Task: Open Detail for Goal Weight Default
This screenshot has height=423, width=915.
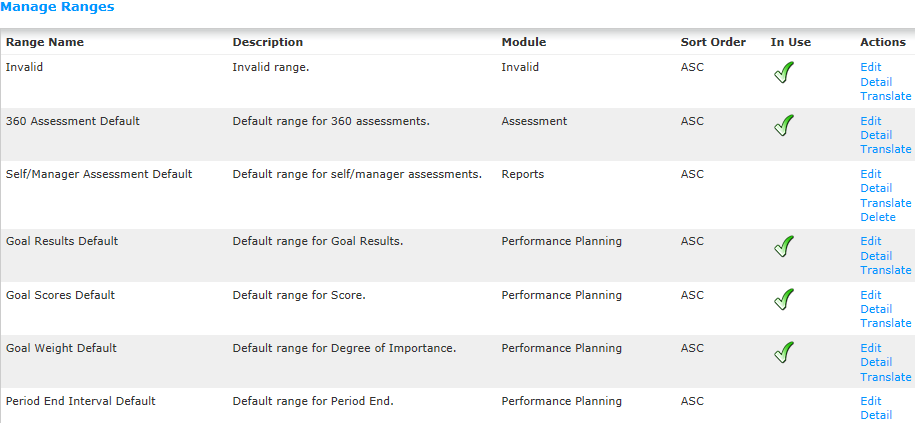Action: 876,362
